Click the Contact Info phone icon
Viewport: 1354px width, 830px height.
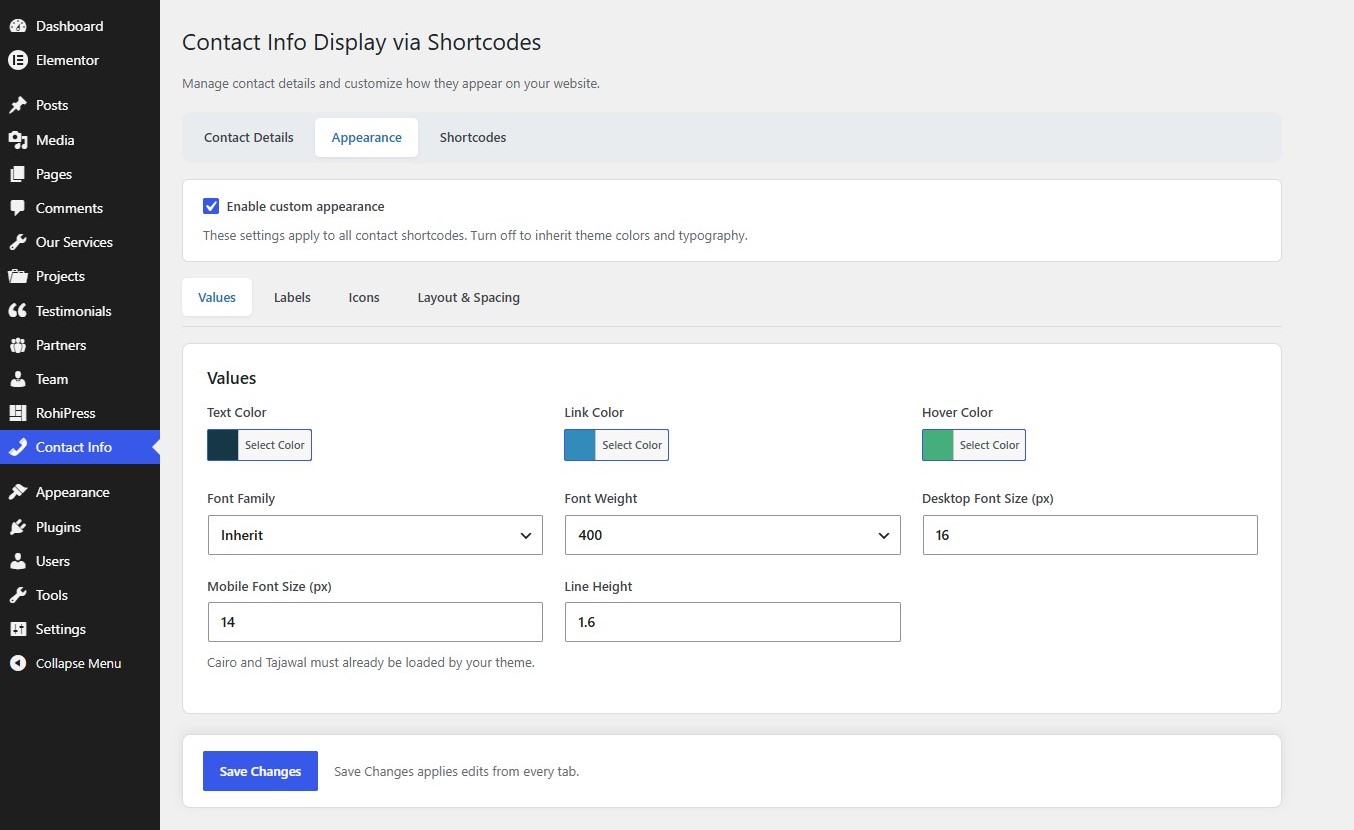[17, 447]
